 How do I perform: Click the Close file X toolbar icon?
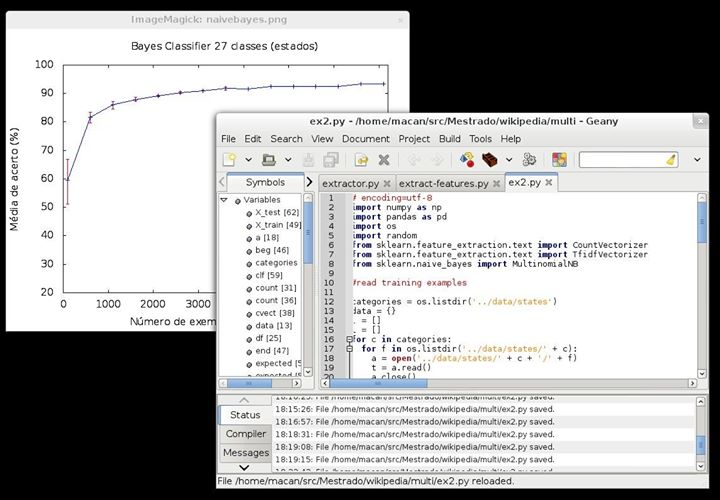point(383,159)
